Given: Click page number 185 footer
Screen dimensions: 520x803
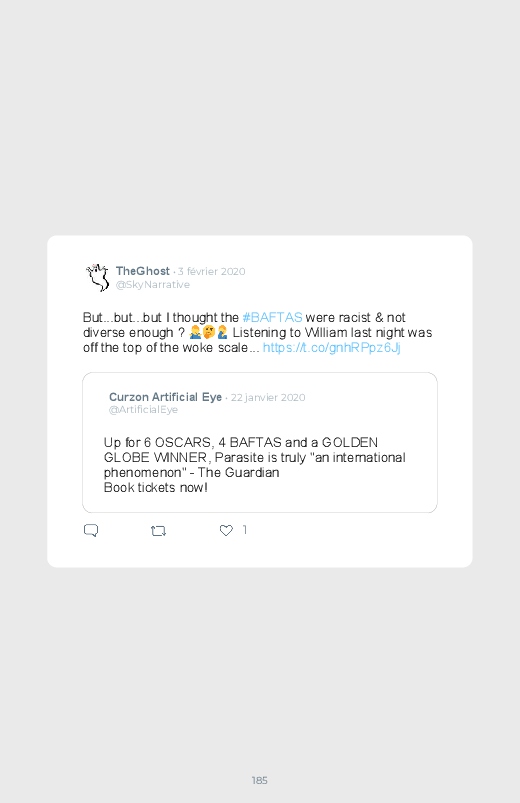Looking at the screenshot, I should (x=260, y=780).
